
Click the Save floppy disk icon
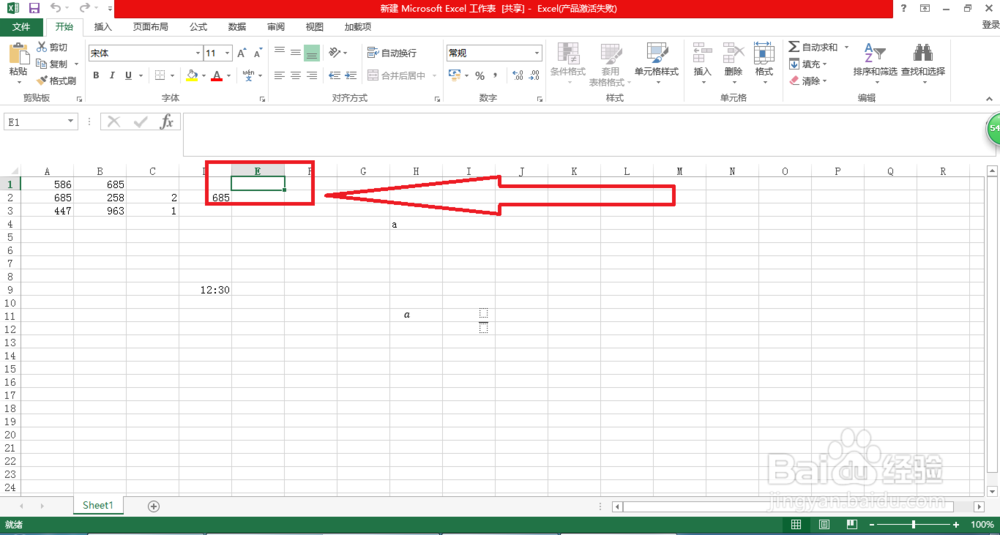click(x=34, y=9)
